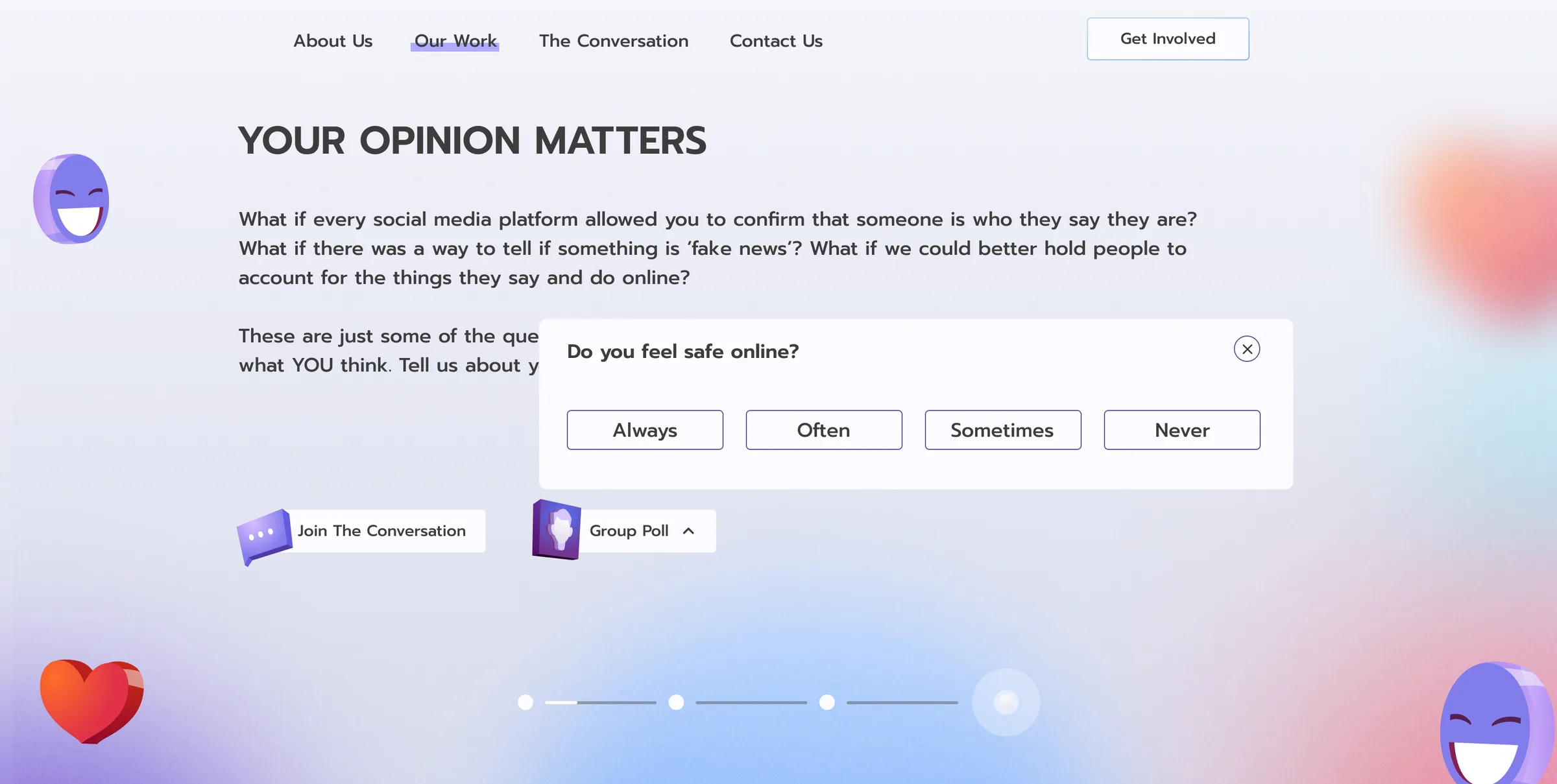The image size is (1557, 784).
Task: Click the first progress bar segment
Action: [601, 702]
